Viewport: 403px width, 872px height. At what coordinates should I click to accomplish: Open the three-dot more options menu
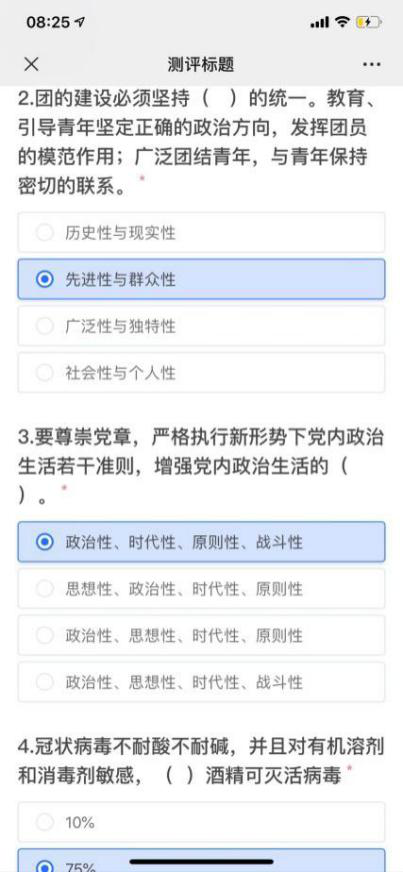[371, 65]
